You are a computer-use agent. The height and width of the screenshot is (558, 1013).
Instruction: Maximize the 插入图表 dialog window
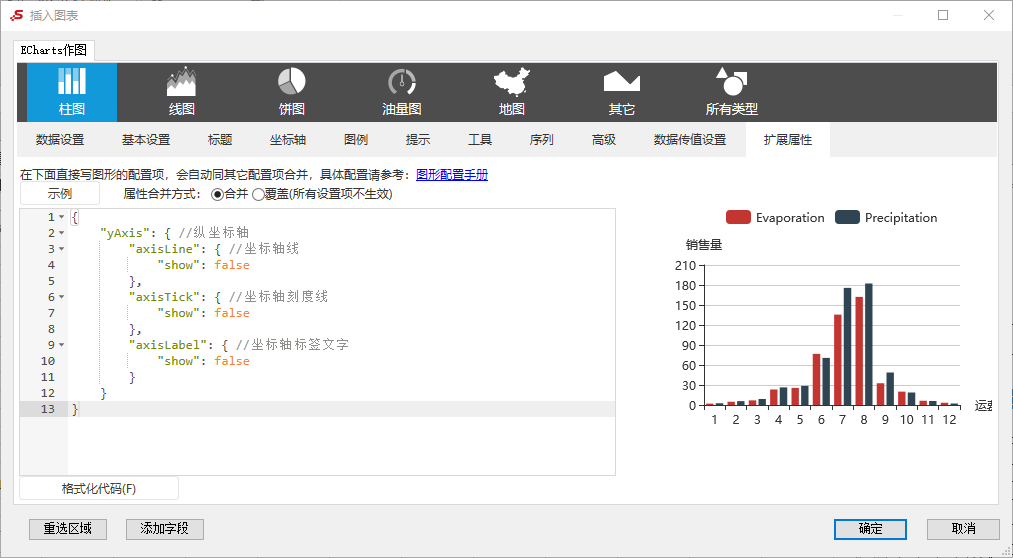pyautogui.click(x=943, y=15)
